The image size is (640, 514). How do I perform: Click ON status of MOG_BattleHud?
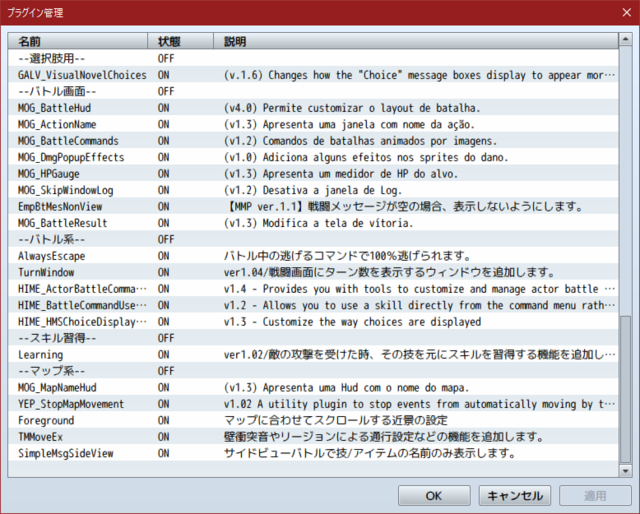tap(164, 108)
